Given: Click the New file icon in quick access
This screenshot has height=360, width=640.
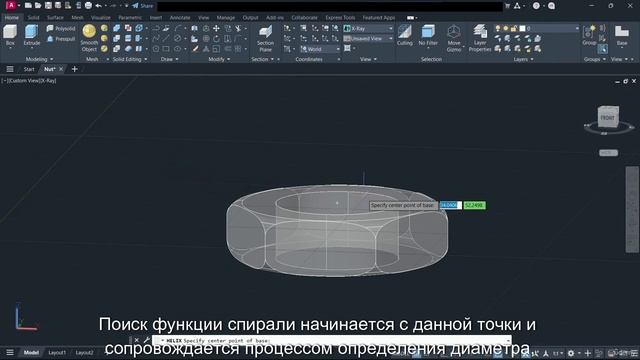Looking at the screenshot, I should [28, 6].
